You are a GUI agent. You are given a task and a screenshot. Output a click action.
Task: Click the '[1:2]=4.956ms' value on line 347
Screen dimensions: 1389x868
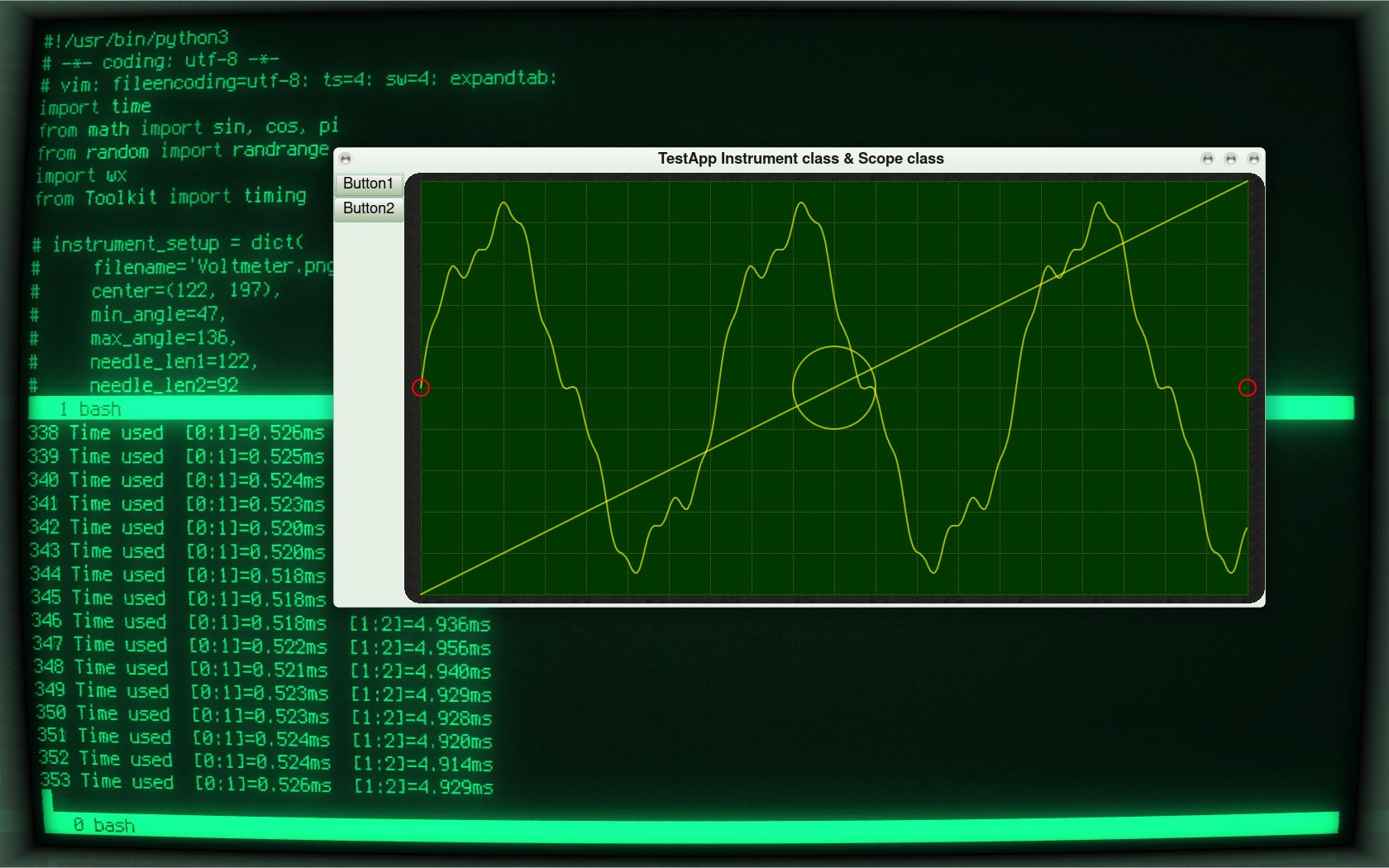pyautogui.click(x=421, y=647)
